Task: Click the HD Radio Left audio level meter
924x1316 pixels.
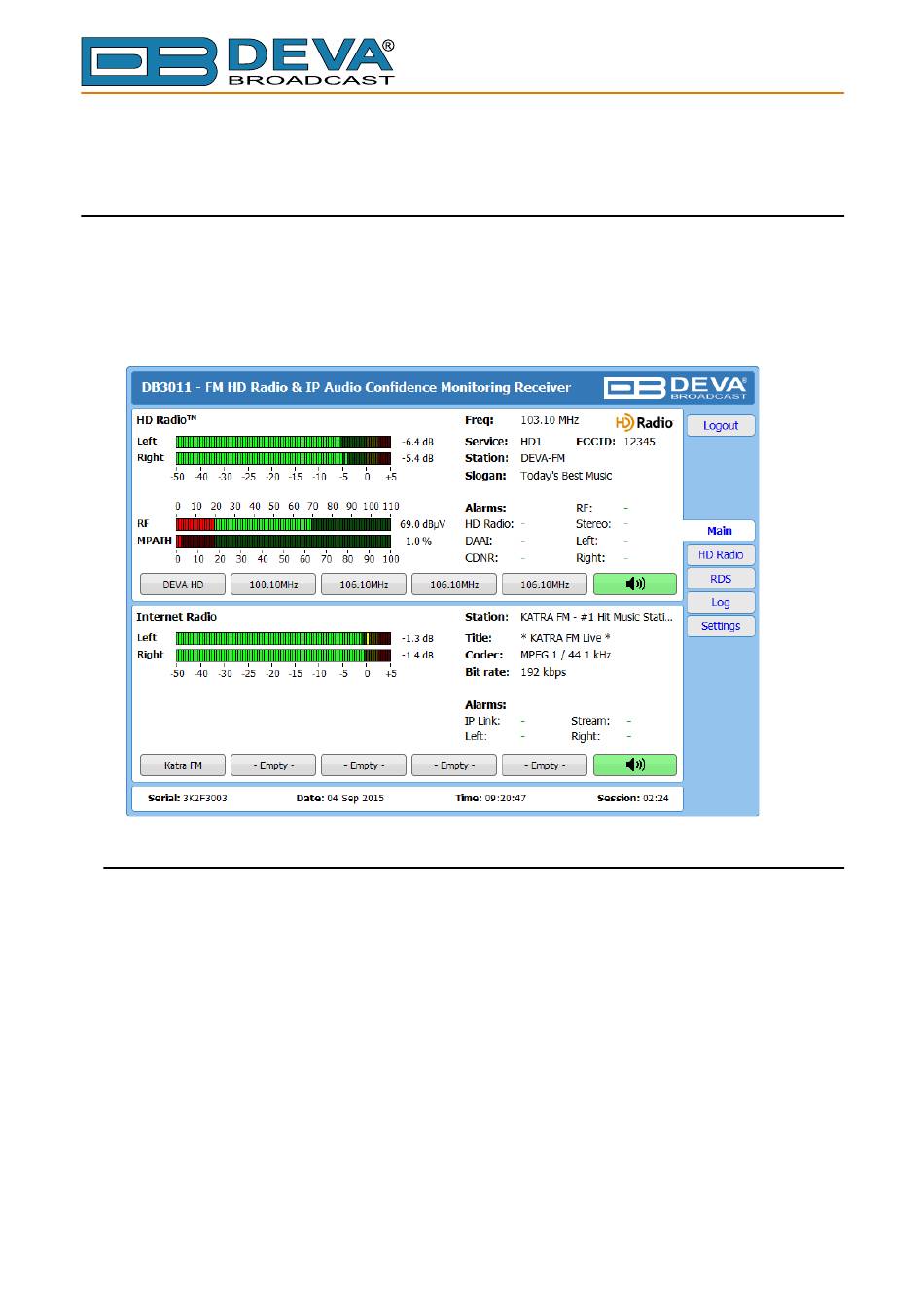Action: coord(283,442)
